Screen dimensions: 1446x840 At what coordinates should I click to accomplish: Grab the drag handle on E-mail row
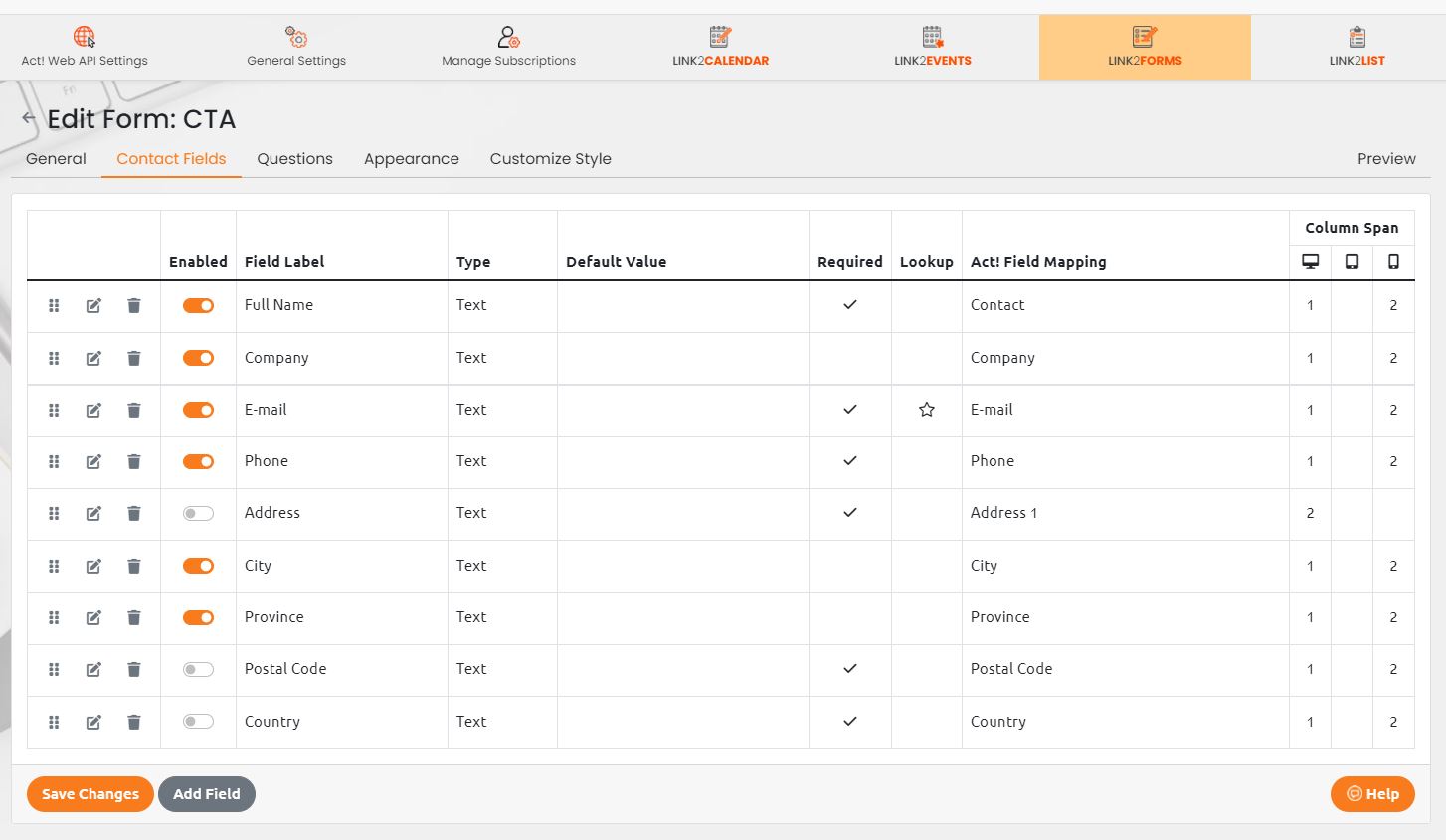click(x=54, y=410)
